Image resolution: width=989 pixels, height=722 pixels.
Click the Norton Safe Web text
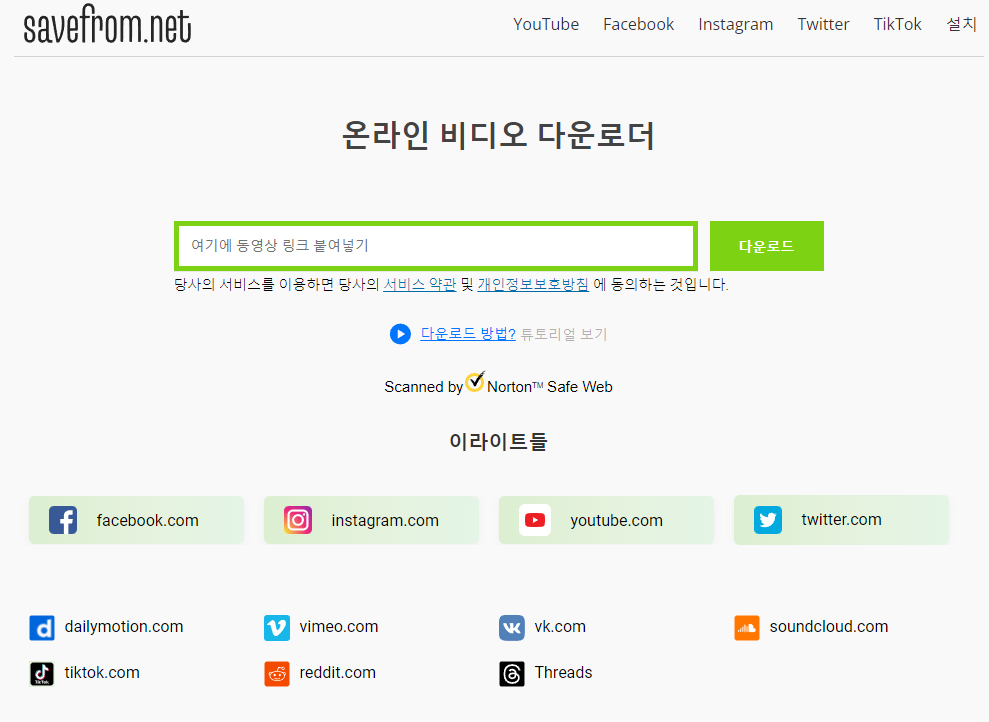click(x=549, y=387)
